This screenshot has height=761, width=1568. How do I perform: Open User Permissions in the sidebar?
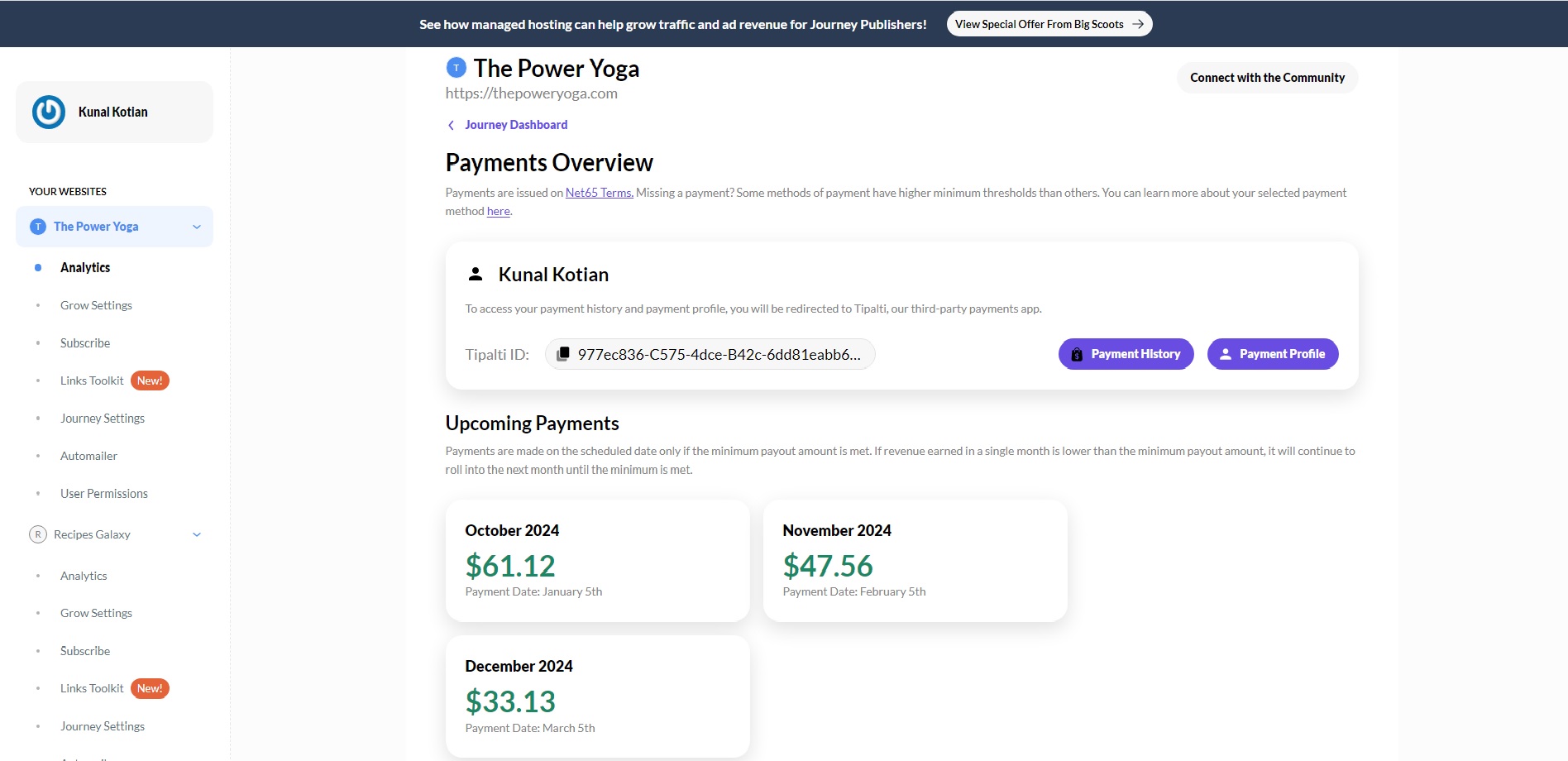[x=104, y=494]
